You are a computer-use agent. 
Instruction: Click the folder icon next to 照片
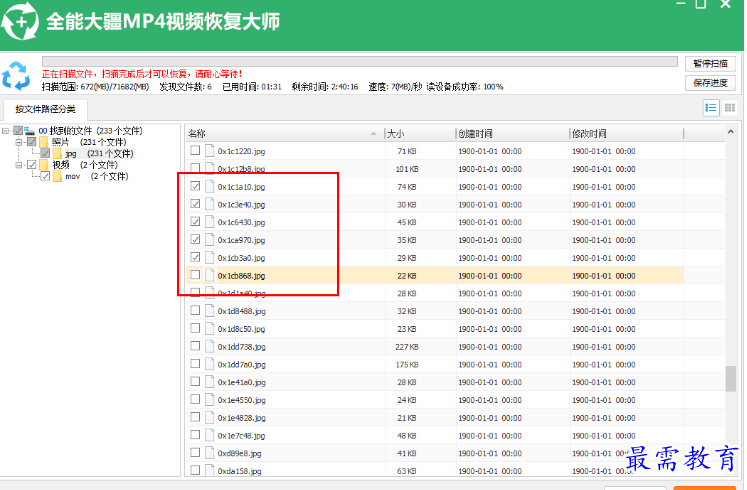44,142
